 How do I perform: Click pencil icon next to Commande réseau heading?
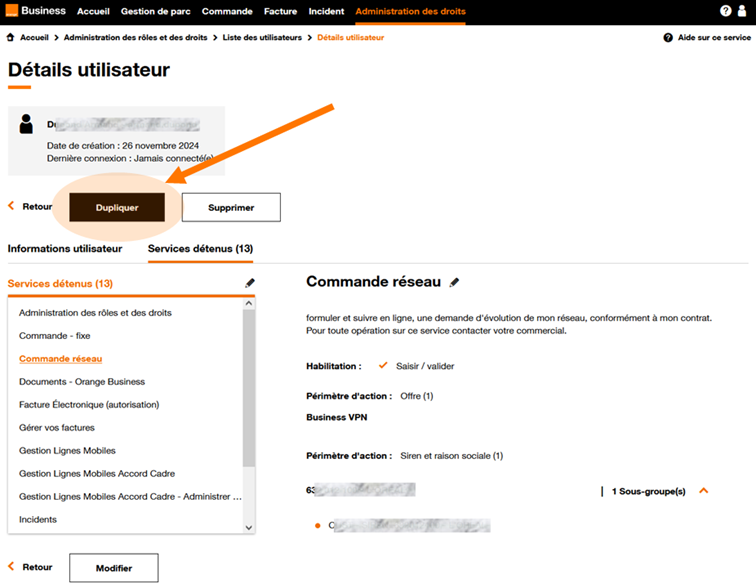454,282
